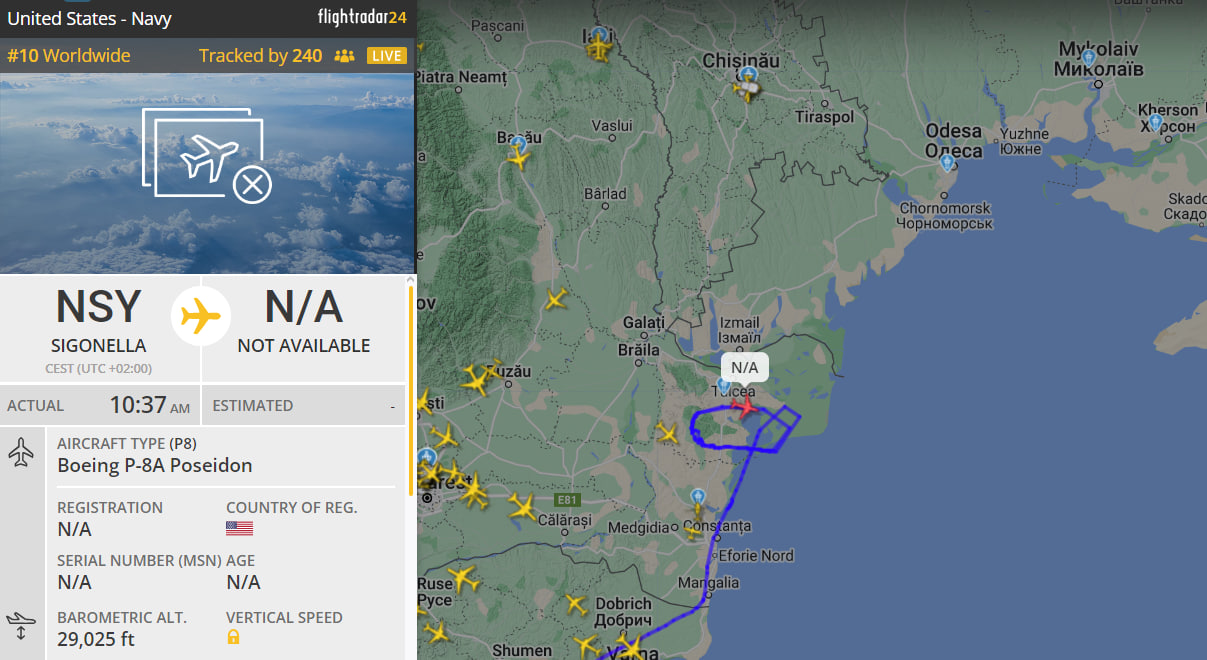This screenshot has width=1207, height=660.
Task: Click the #10 Worldwide ranking label
Action: point(69,56)
